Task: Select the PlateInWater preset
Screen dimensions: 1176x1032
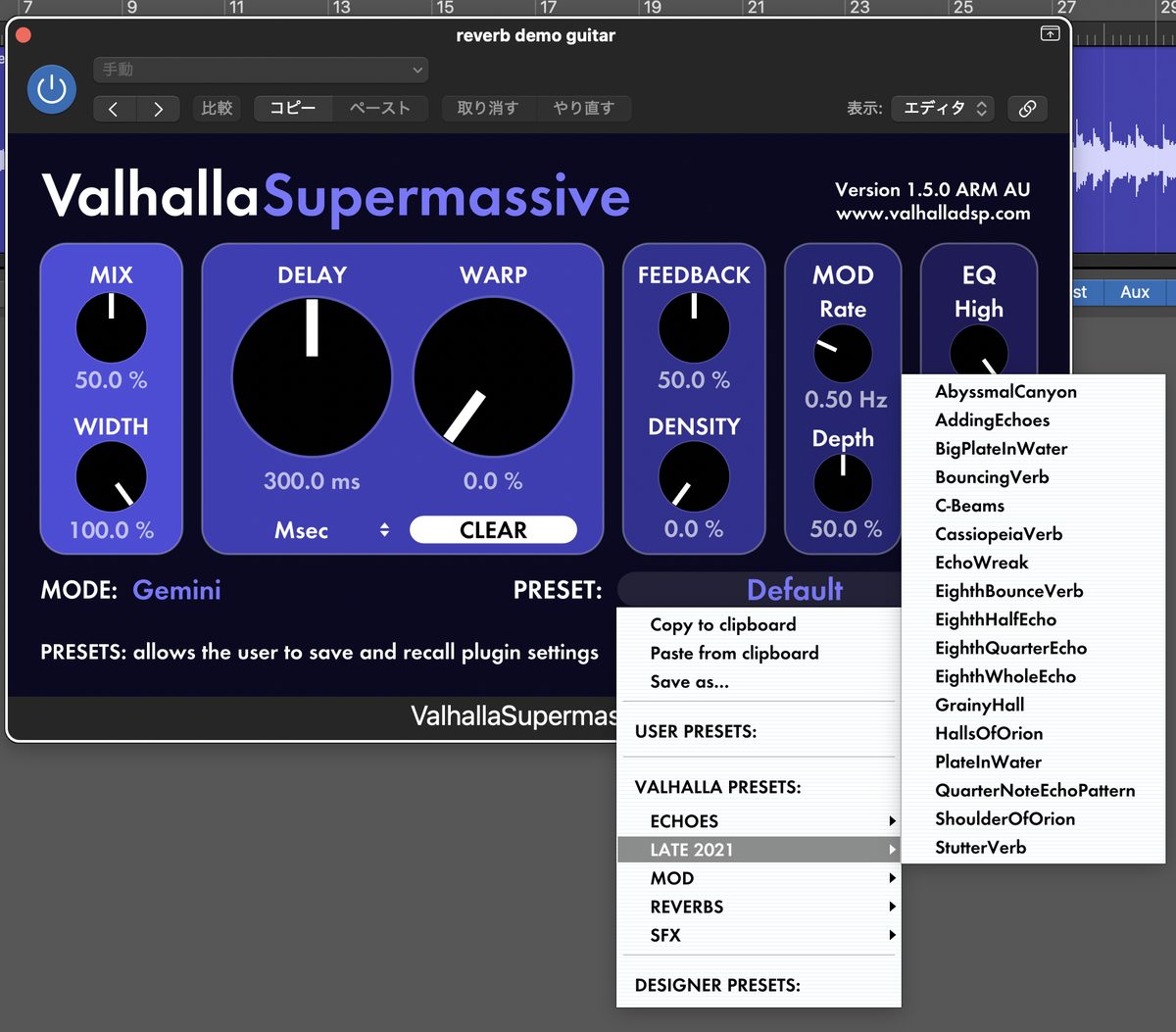Action: click(x=1033, y=761)
